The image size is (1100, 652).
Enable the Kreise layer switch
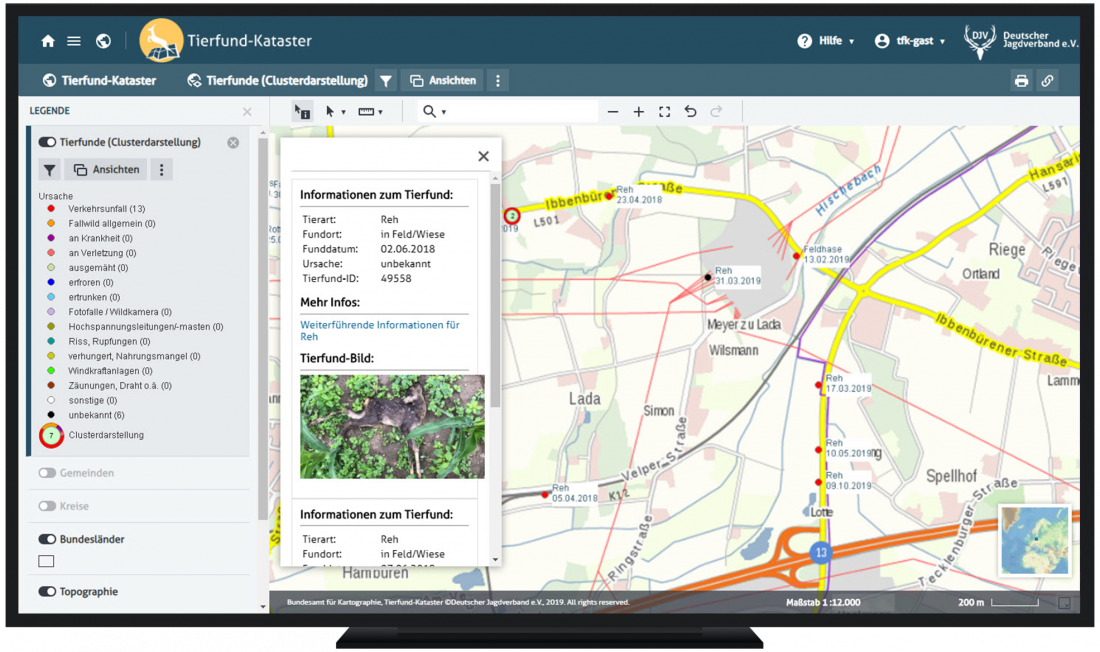point(47,506)
